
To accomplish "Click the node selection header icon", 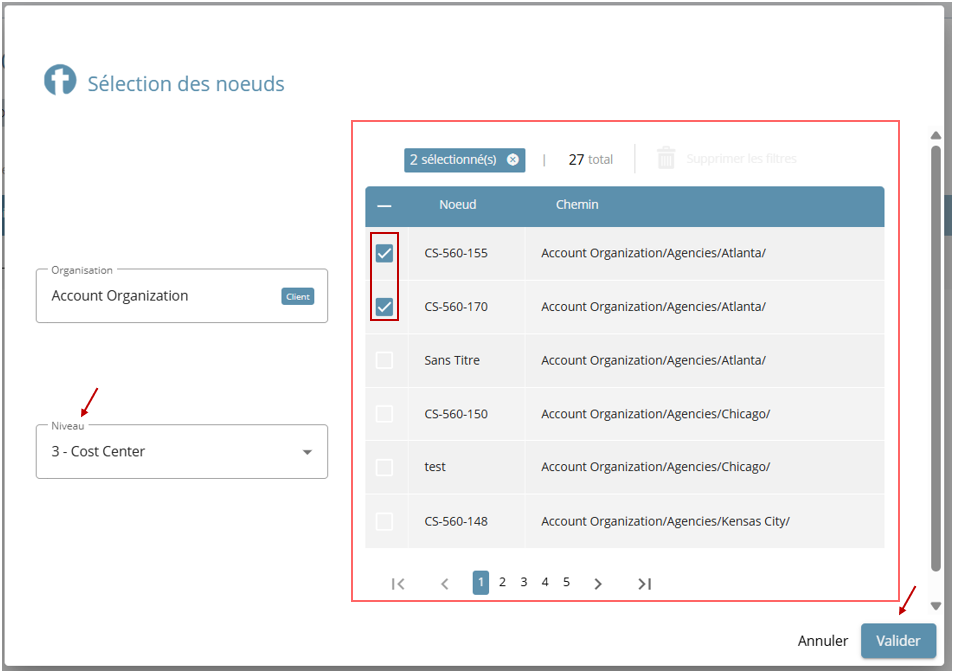I will (60, 81).
